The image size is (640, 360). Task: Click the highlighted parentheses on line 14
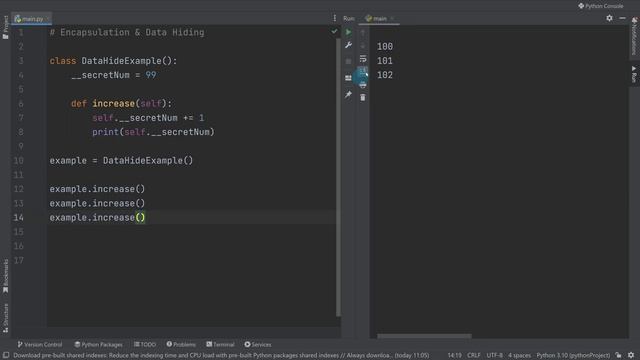click(x=140, y=218)
